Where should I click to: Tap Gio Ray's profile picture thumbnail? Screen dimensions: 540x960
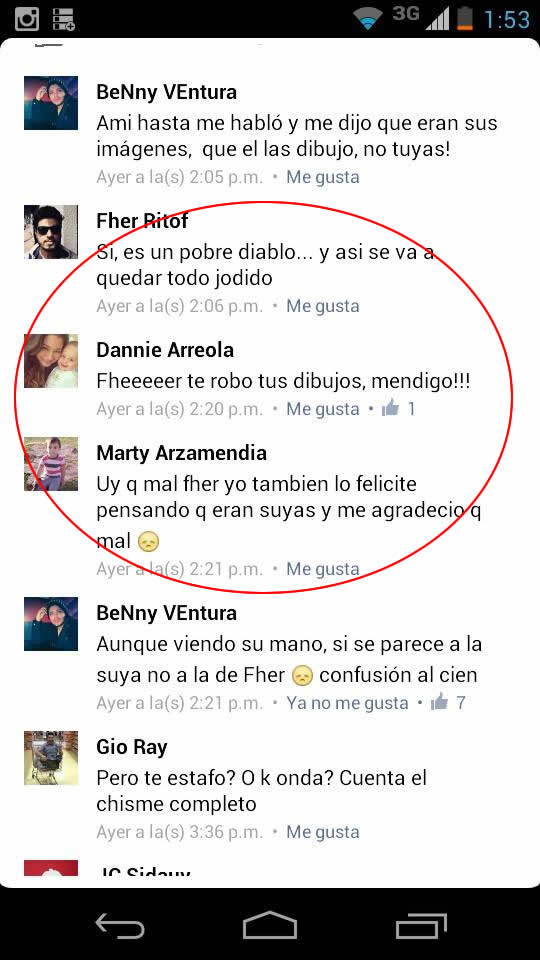coord(51,757)
